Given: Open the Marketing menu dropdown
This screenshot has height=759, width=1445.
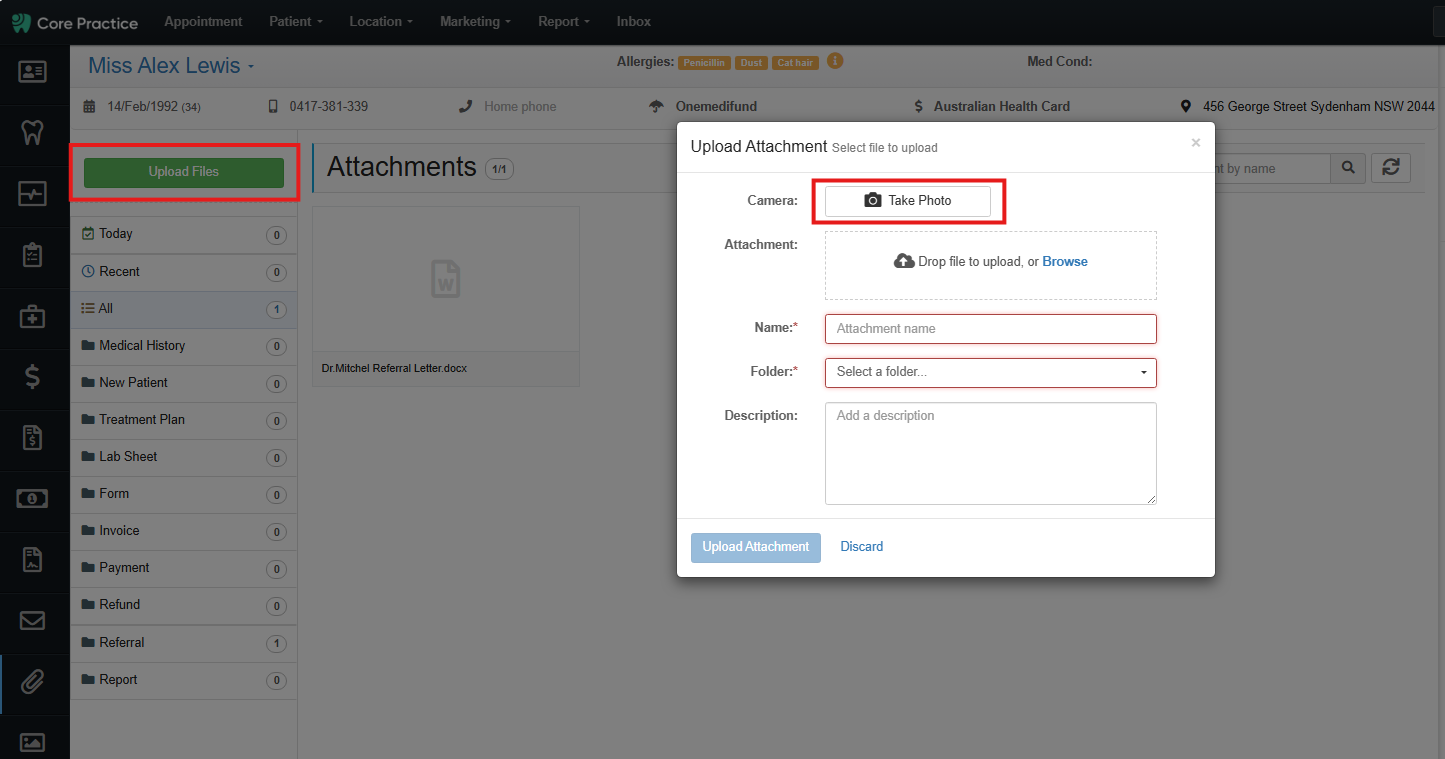Looking at the screenshot, I should (x=475, y=21).
